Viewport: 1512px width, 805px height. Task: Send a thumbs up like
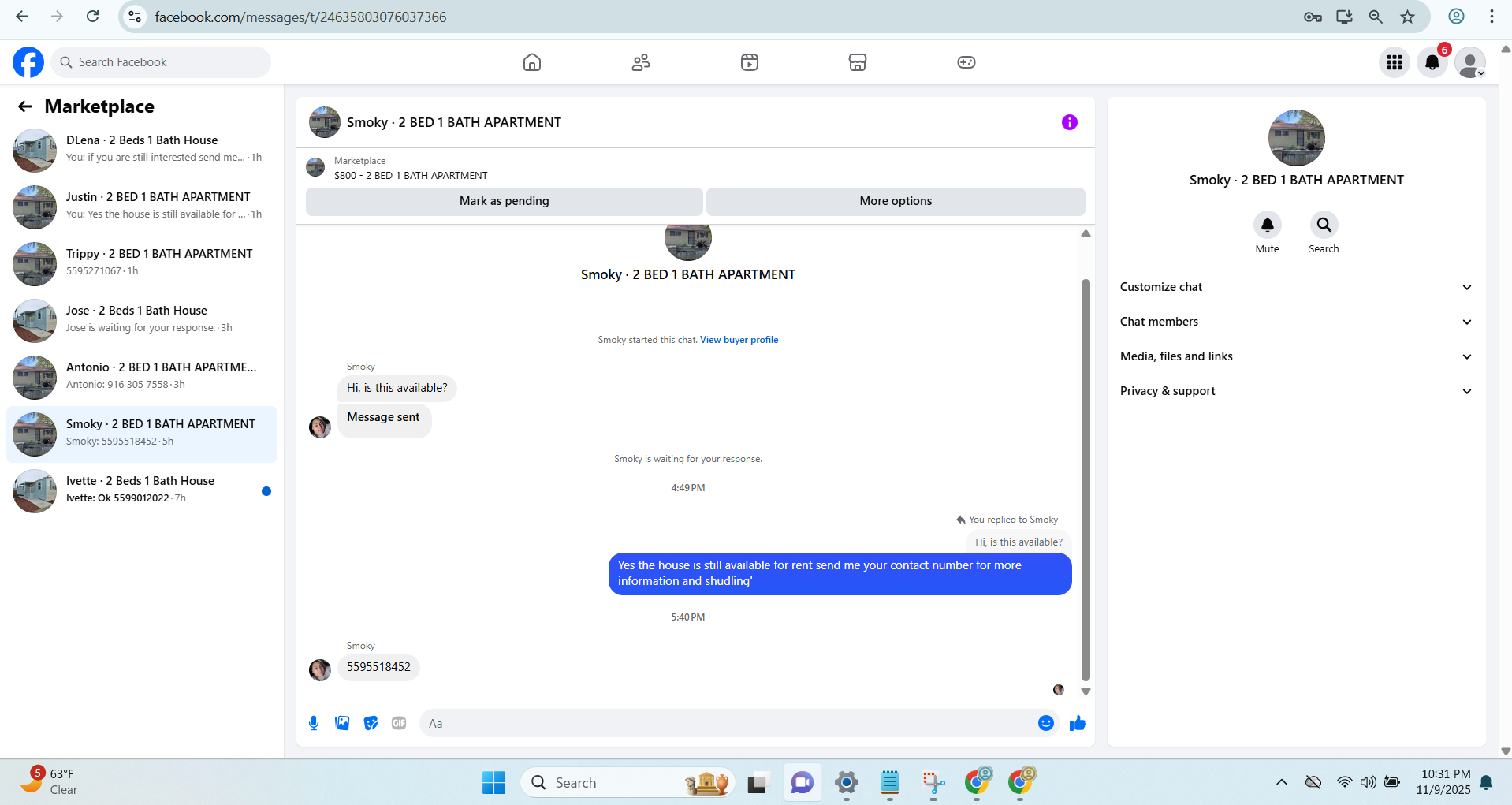tap(1078, 723)
